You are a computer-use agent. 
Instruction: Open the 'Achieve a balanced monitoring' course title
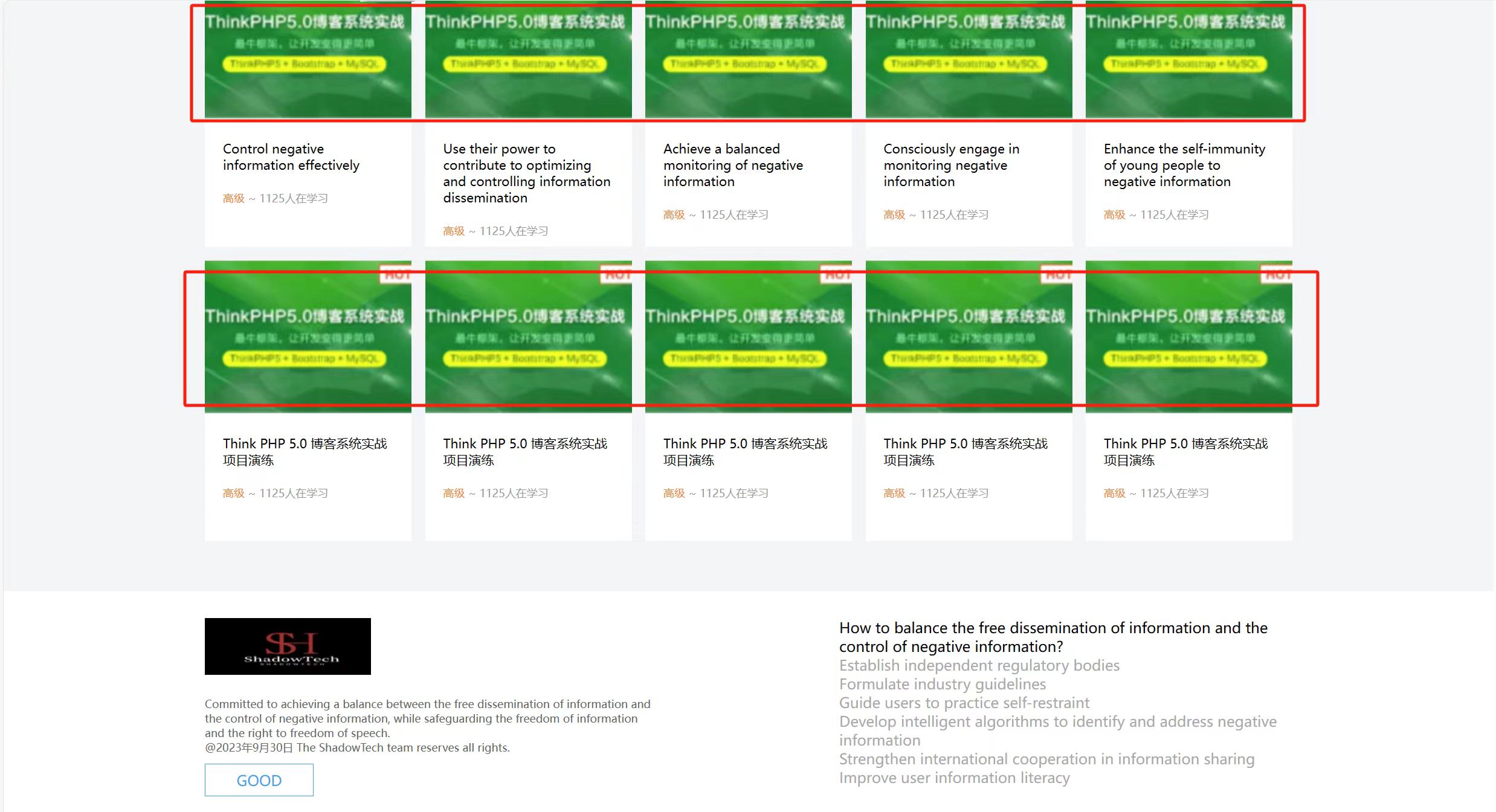point(732,165)
